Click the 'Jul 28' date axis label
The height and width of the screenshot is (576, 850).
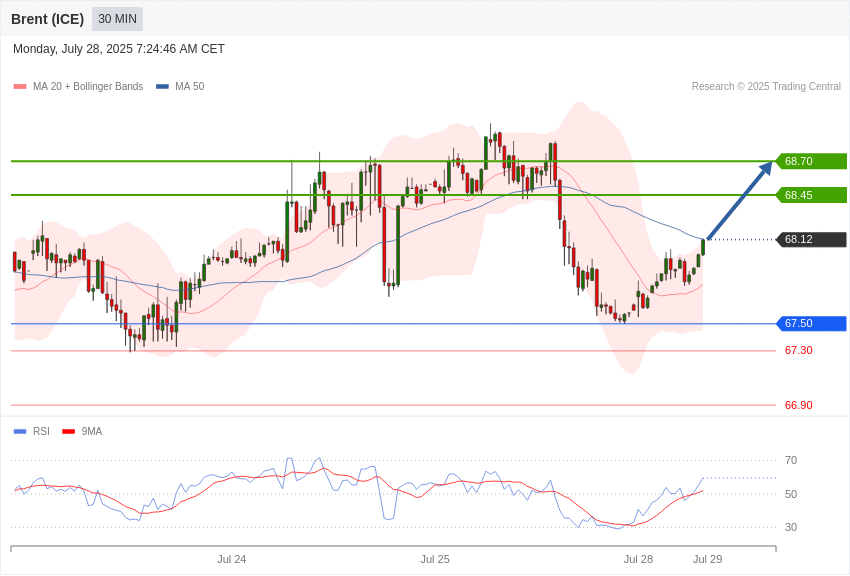click(x=638, y=559)
